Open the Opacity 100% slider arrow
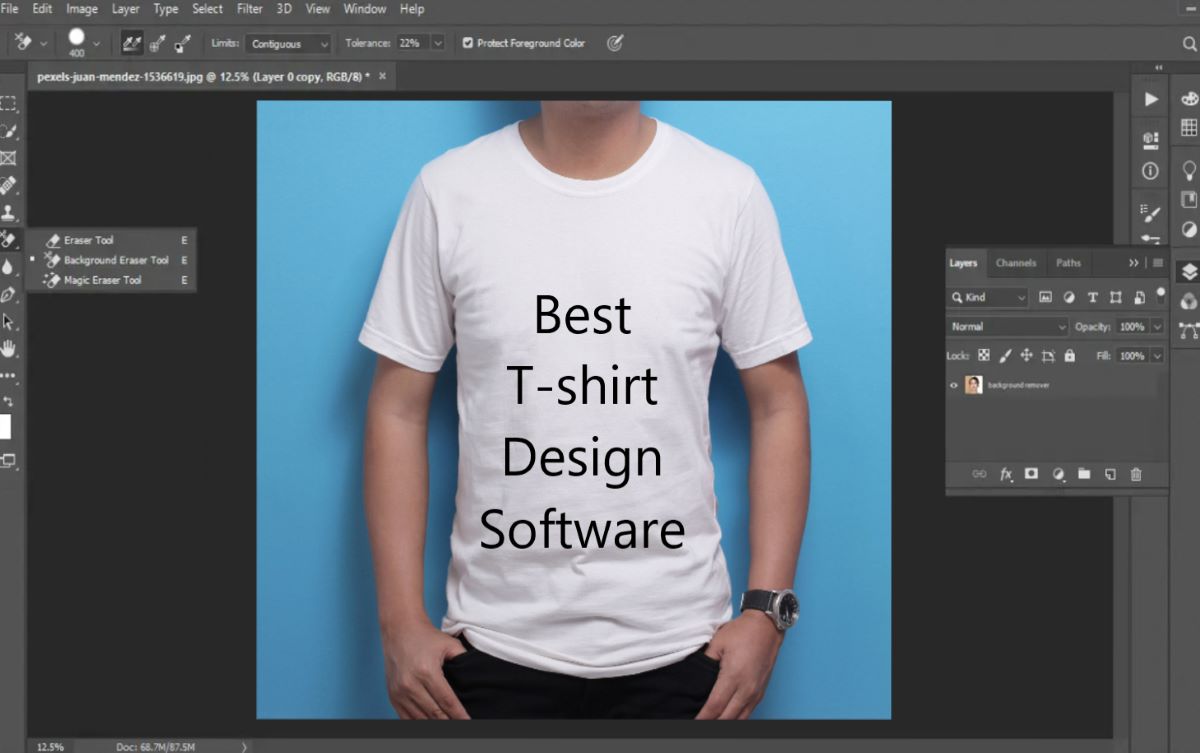Viewport: 1200px width, 753px height. (1158, 327)
